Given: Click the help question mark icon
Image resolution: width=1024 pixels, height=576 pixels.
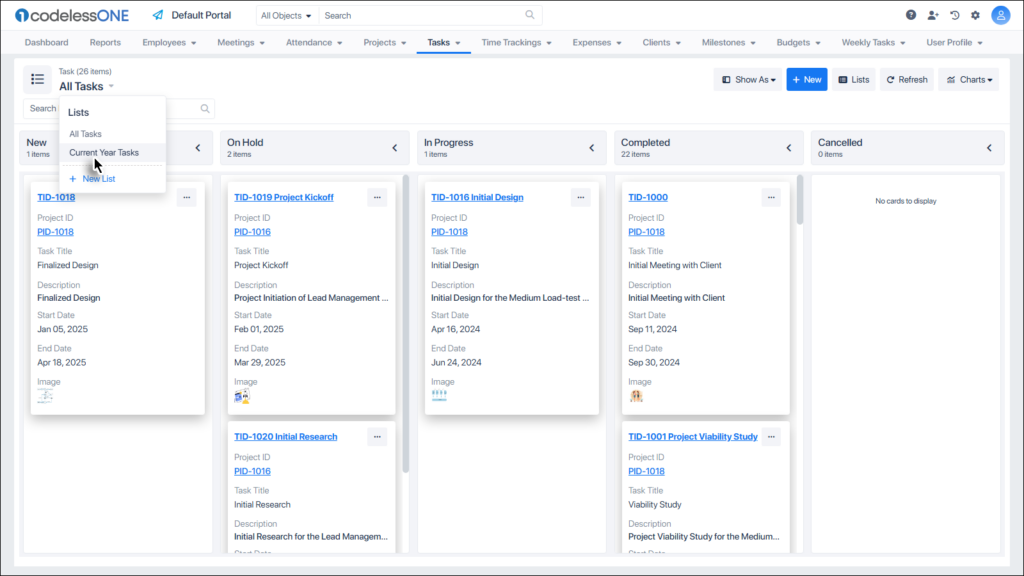Looking at the screenshot, I should point(911,15).
